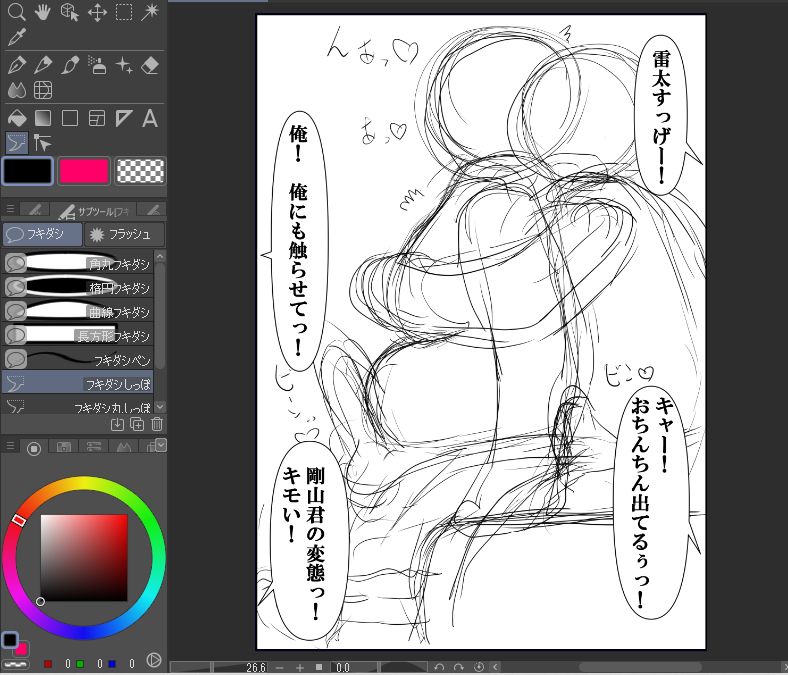The image size is (788, 675).
Task: Choose the black main color swatch
Action: pos(28,171)
